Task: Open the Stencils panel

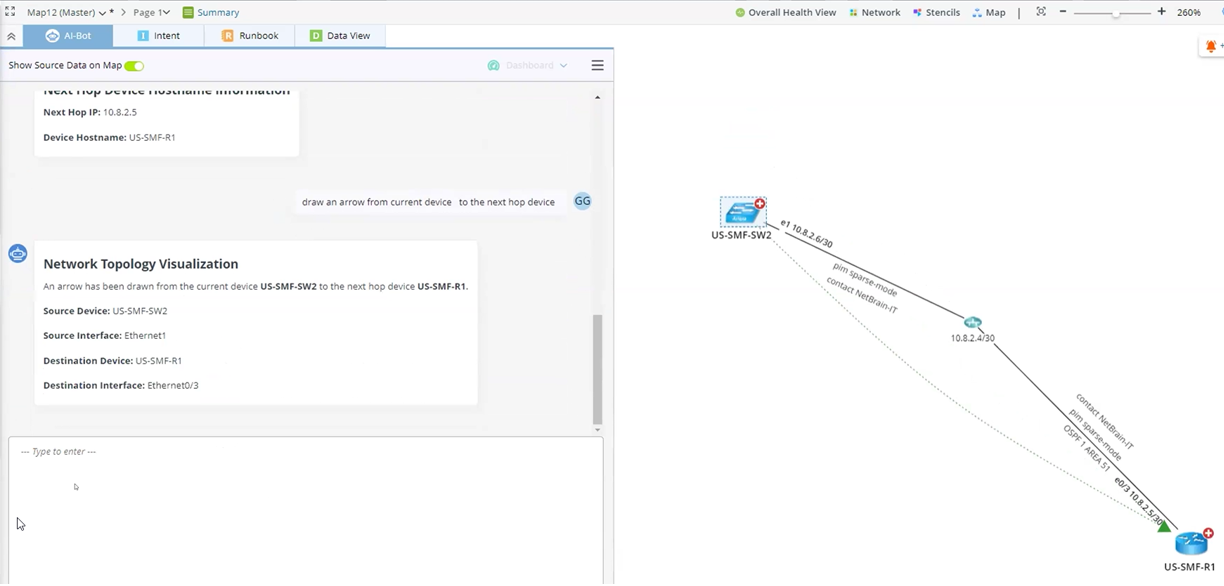Action: click(936, 12)
